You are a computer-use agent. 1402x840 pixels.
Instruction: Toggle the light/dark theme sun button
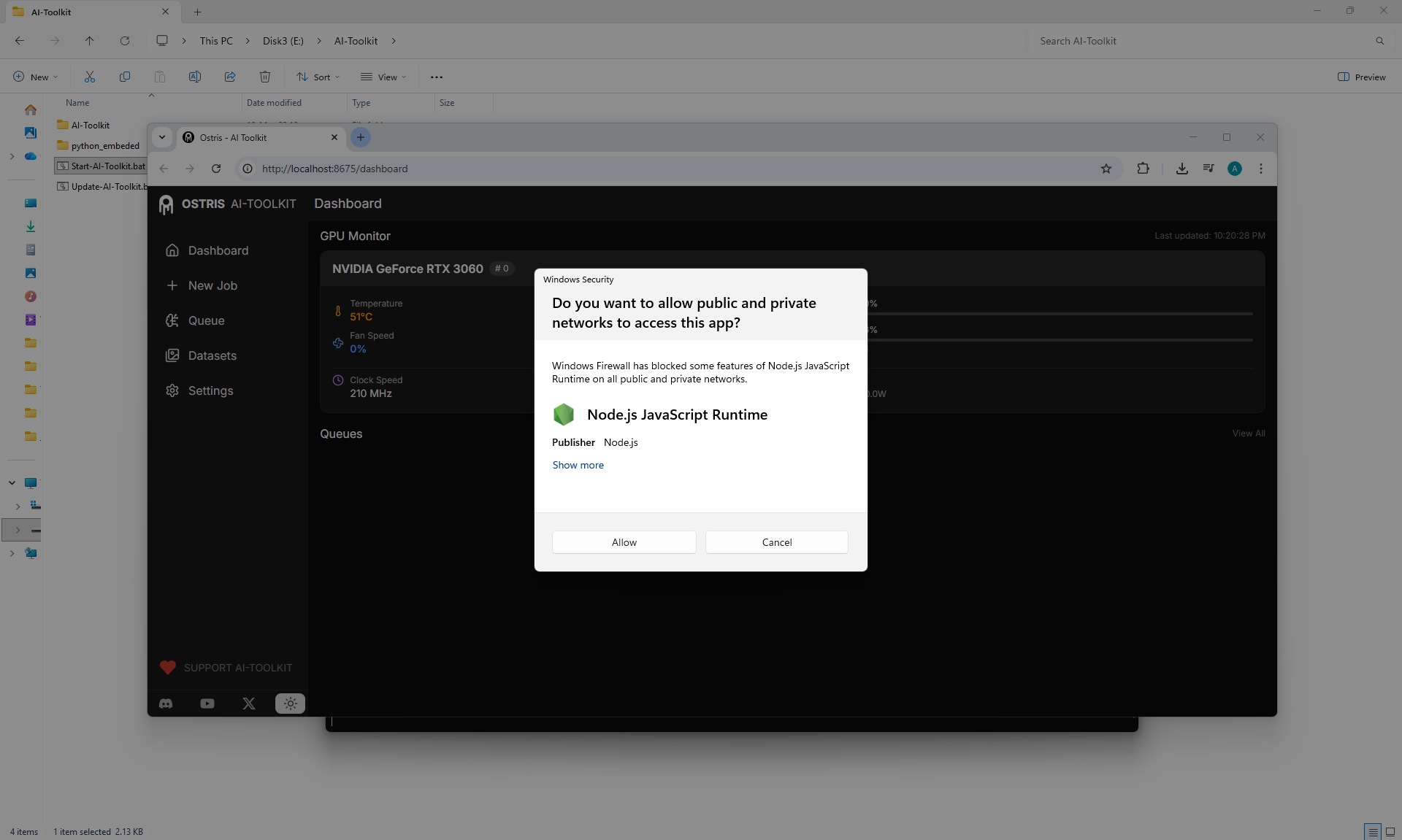click(290, 704)
